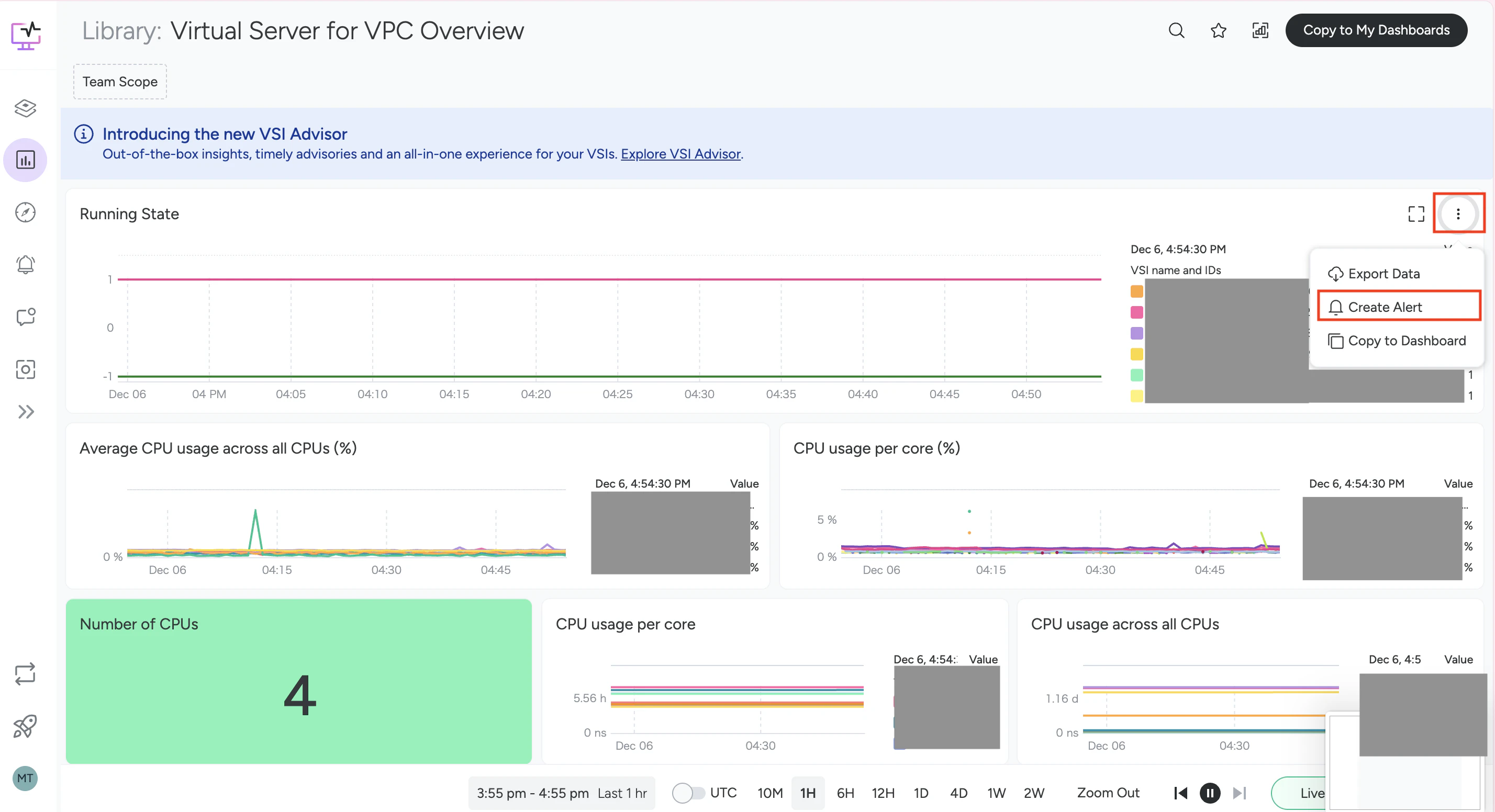1495x812 pixels.
Task: Click the purple legend color swatch
Action: 1137,333
